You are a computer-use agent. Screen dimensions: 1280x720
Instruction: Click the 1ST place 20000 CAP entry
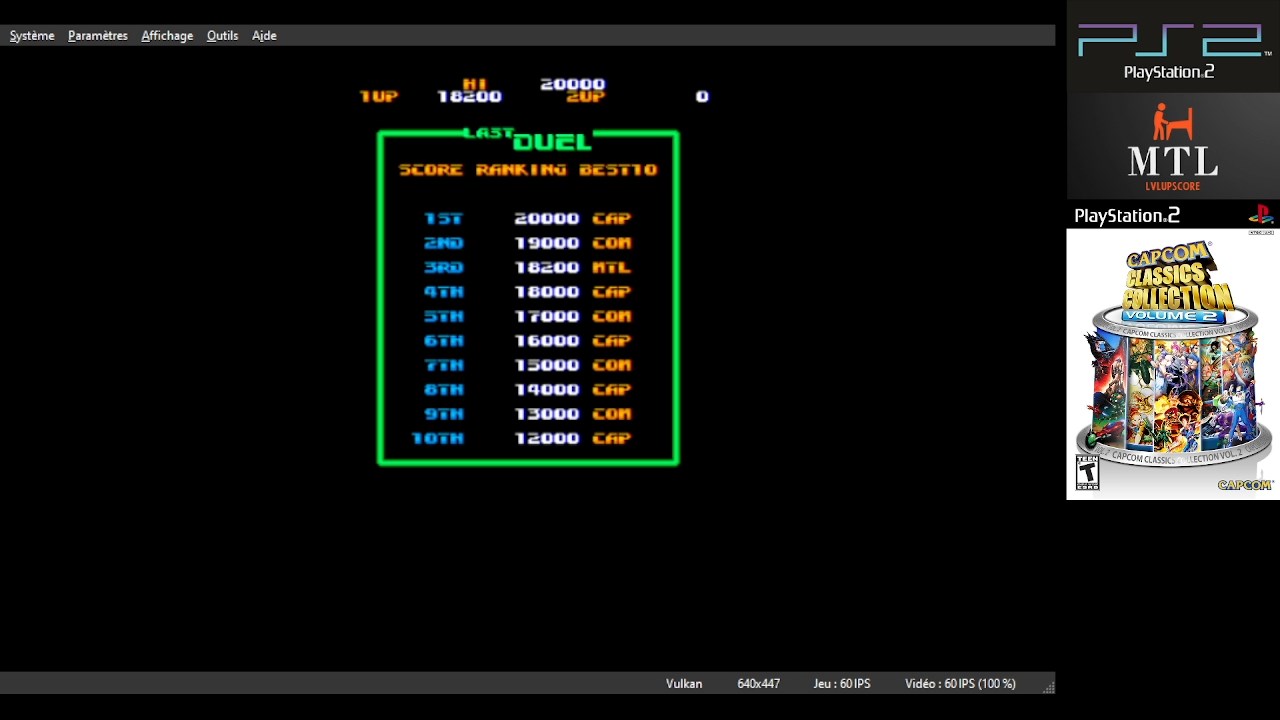527,219
